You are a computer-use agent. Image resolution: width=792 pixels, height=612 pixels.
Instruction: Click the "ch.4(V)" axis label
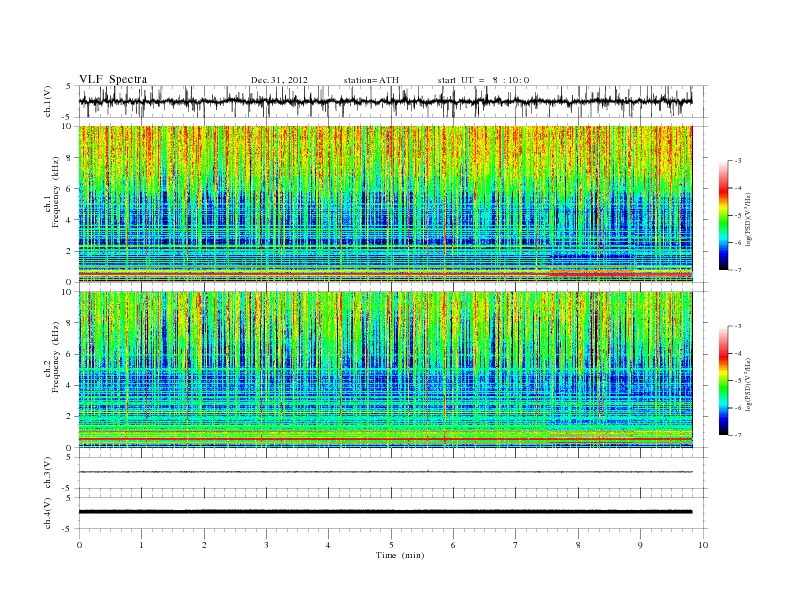click(x=48, y=513)
